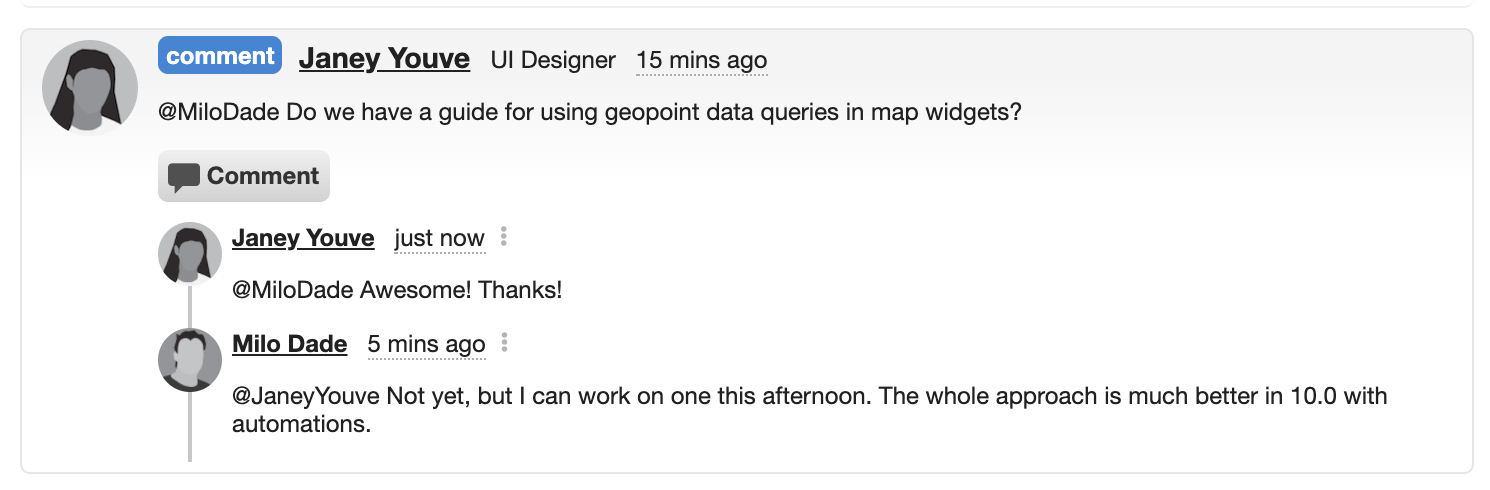Click the "5 mins ago" timestamp
This screenshot has height=490, width=1490.
426,345
